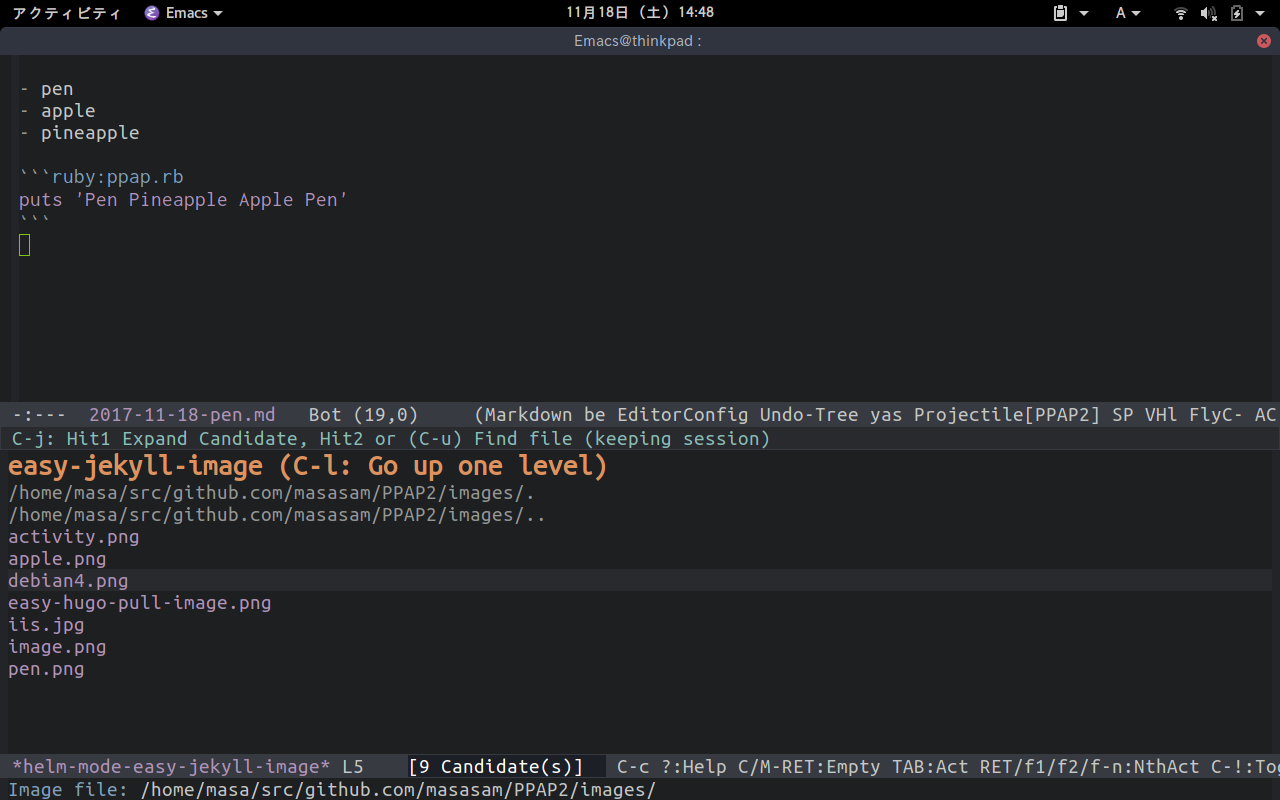Click the battery status icon

click(x=1237, y=13)
